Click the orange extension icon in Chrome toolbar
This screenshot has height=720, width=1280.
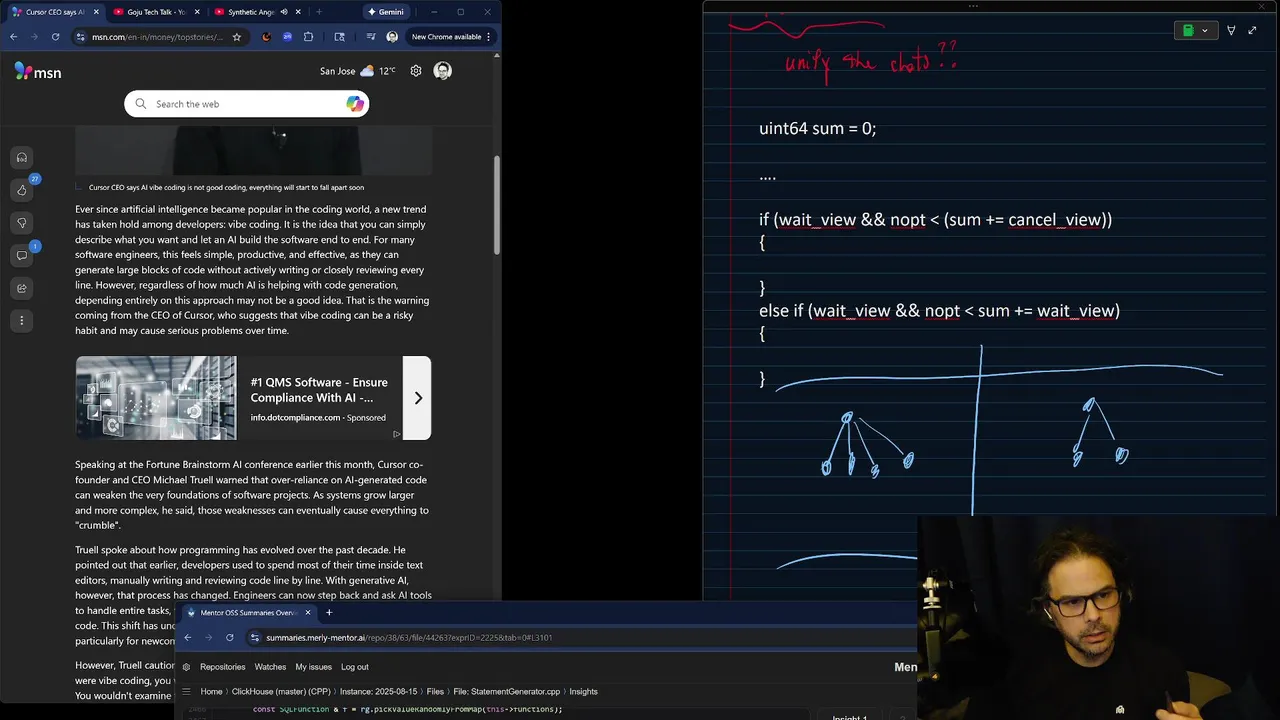tap(266, 37)
